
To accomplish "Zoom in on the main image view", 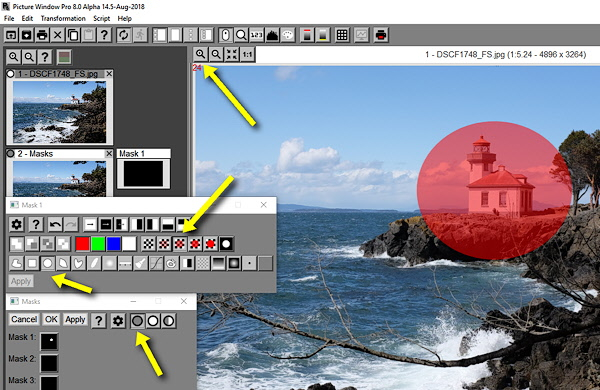I will tap(201, 54).
